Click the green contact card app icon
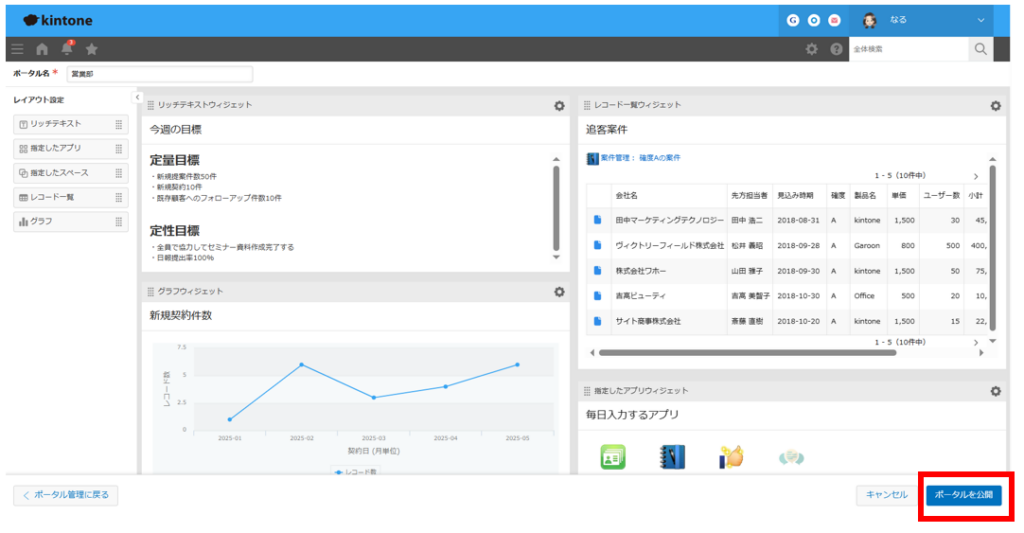The height and width of the screenshot is (533, 1024). click(612, 457)
